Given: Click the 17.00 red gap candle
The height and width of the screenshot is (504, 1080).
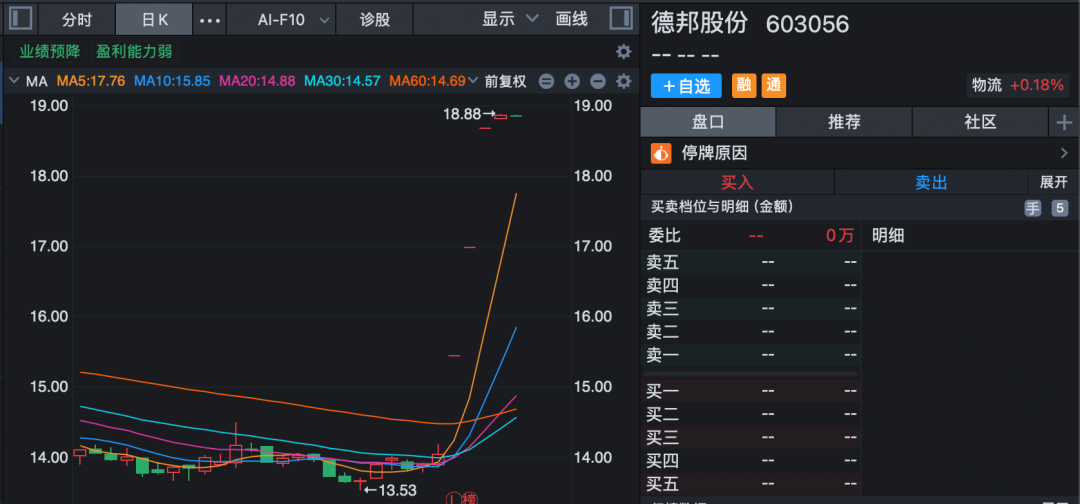Looking at the screenshot, I should [470, 246].
